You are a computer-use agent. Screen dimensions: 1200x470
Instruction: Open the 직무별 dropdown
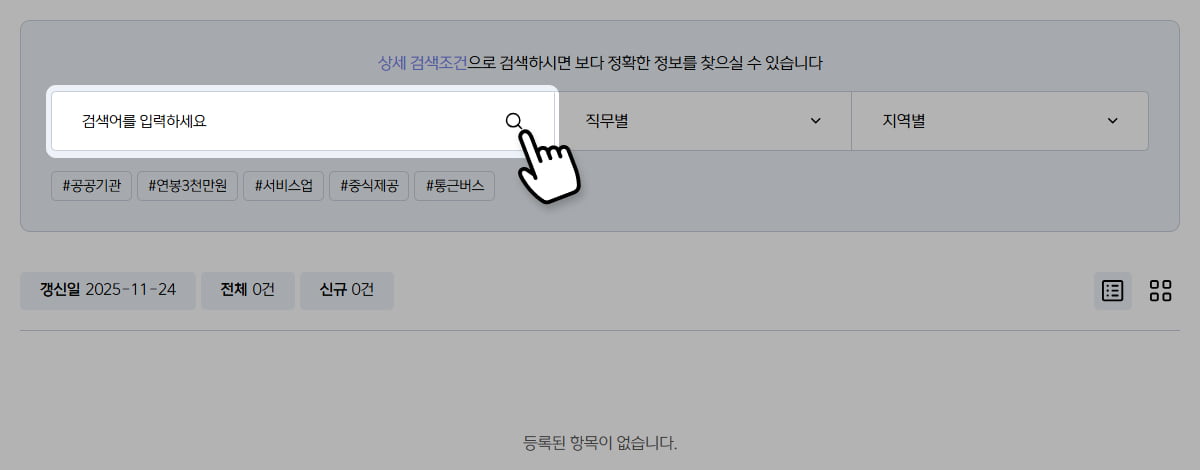(x=703, y=121)
